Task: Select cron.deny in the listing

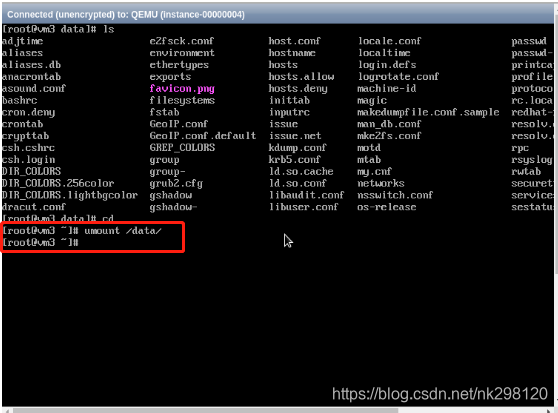Action: pyautogui.click(x=28, y=112)
